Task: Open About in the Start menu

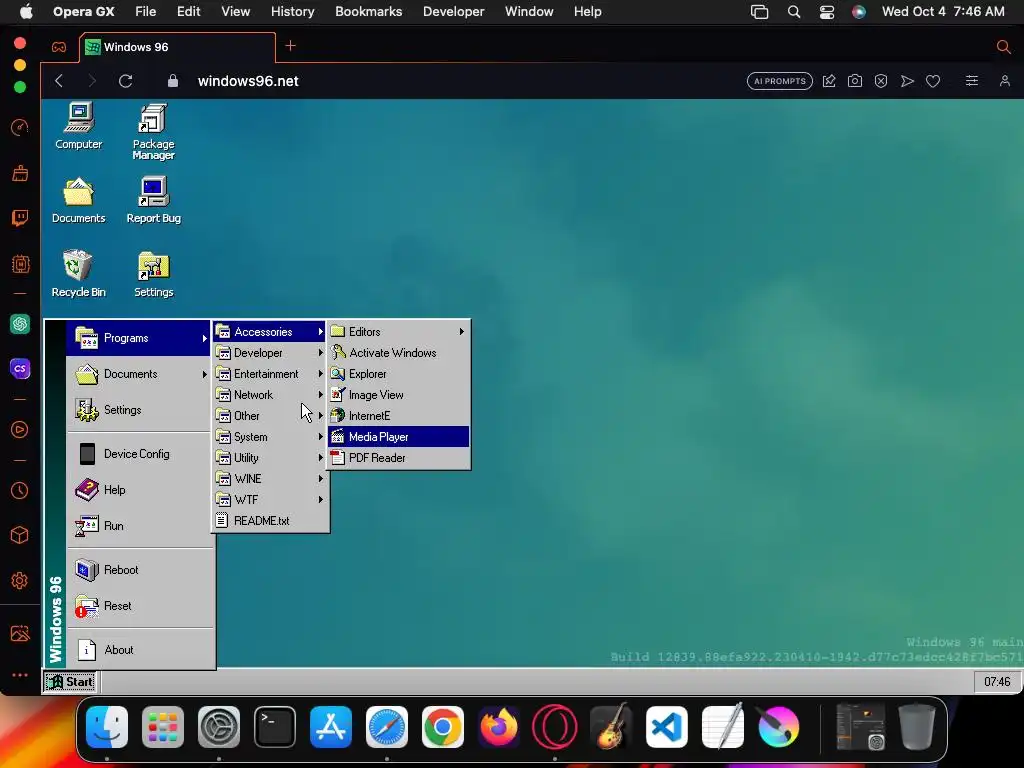Action: point(138,650)
